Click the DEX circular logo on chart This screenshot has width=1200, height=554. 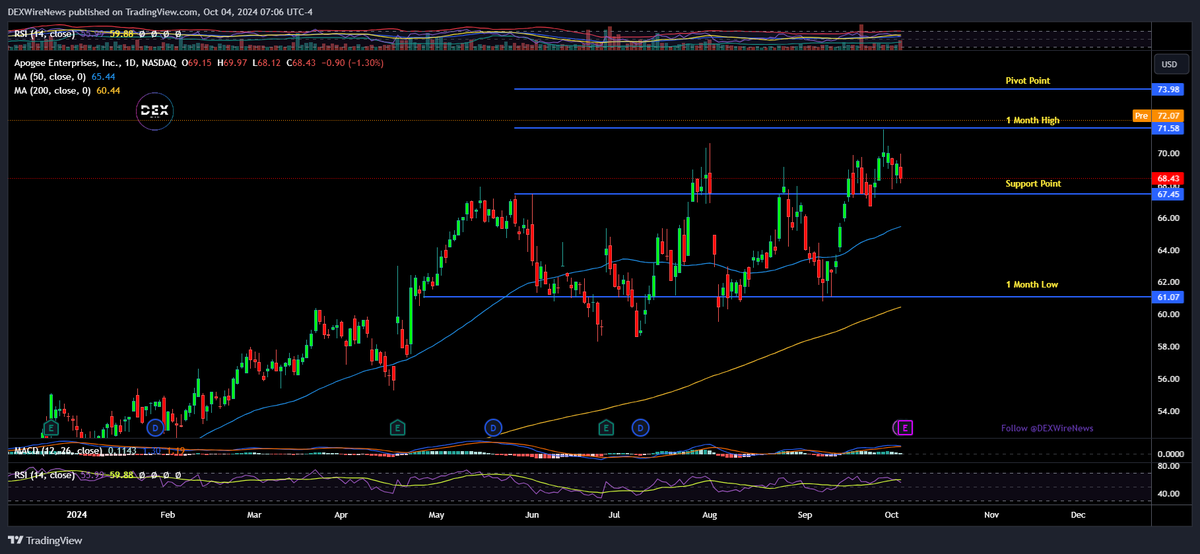coord(154,110)
